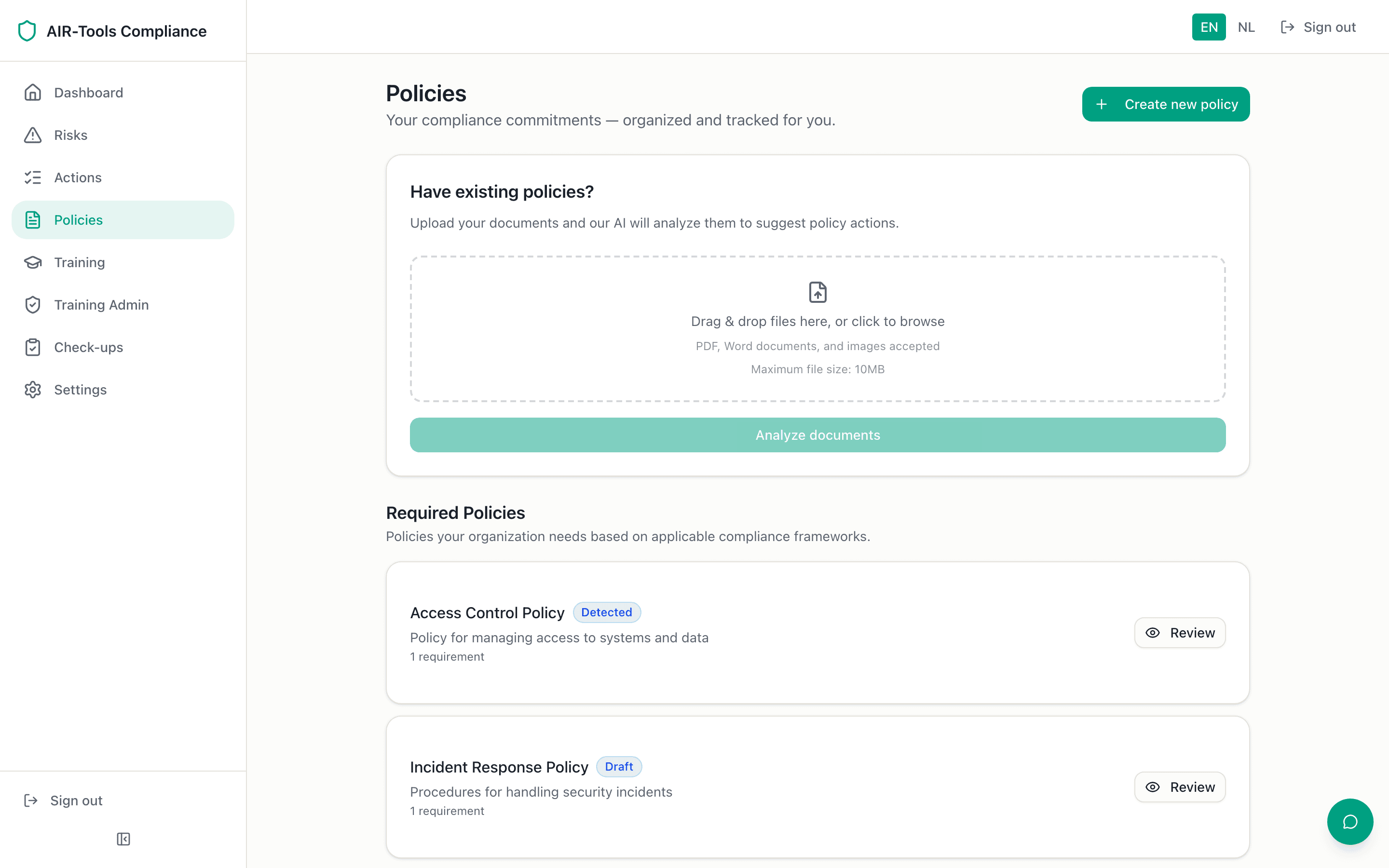
Task: Click the Actions checklist icon
Action: (33, 177)
